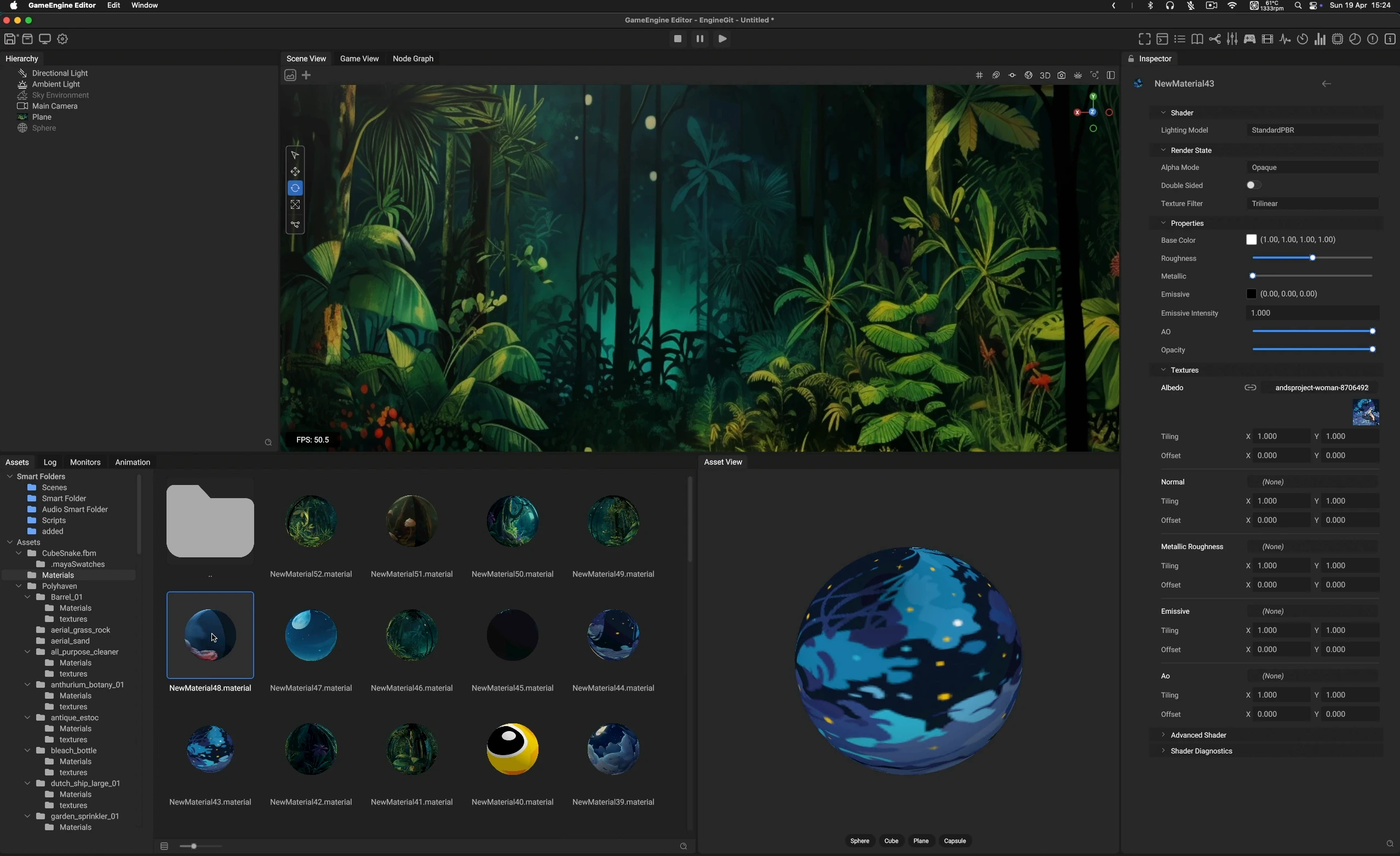Open the console terminal panel icon

click(1162, 39)
